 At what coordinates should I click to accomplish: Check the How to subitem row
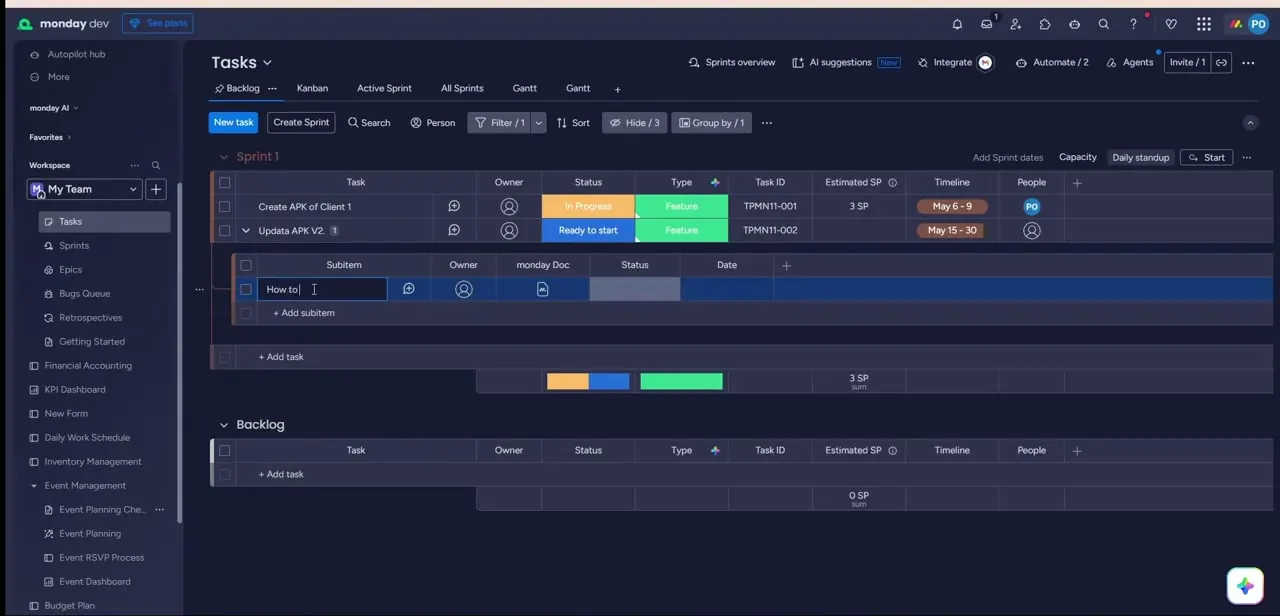coord(246,289)
